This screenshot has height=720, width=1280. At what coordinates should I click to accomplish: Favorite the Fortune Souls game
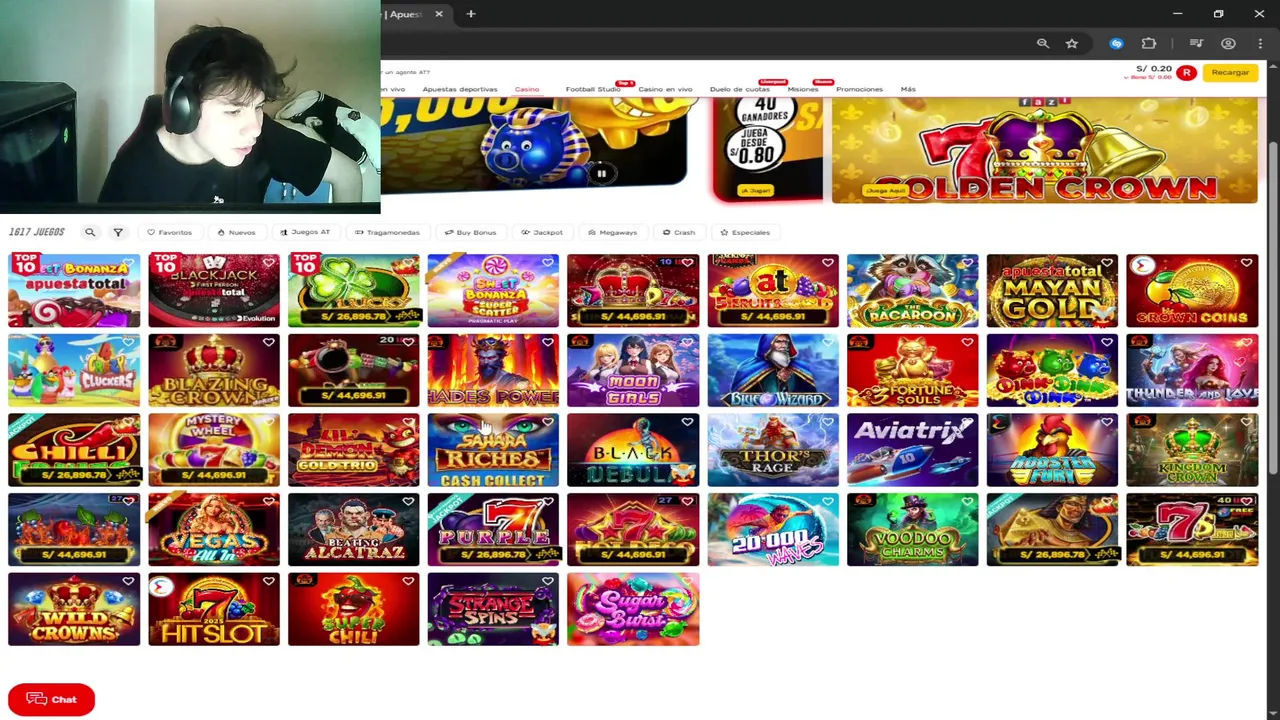coord(967,342)
